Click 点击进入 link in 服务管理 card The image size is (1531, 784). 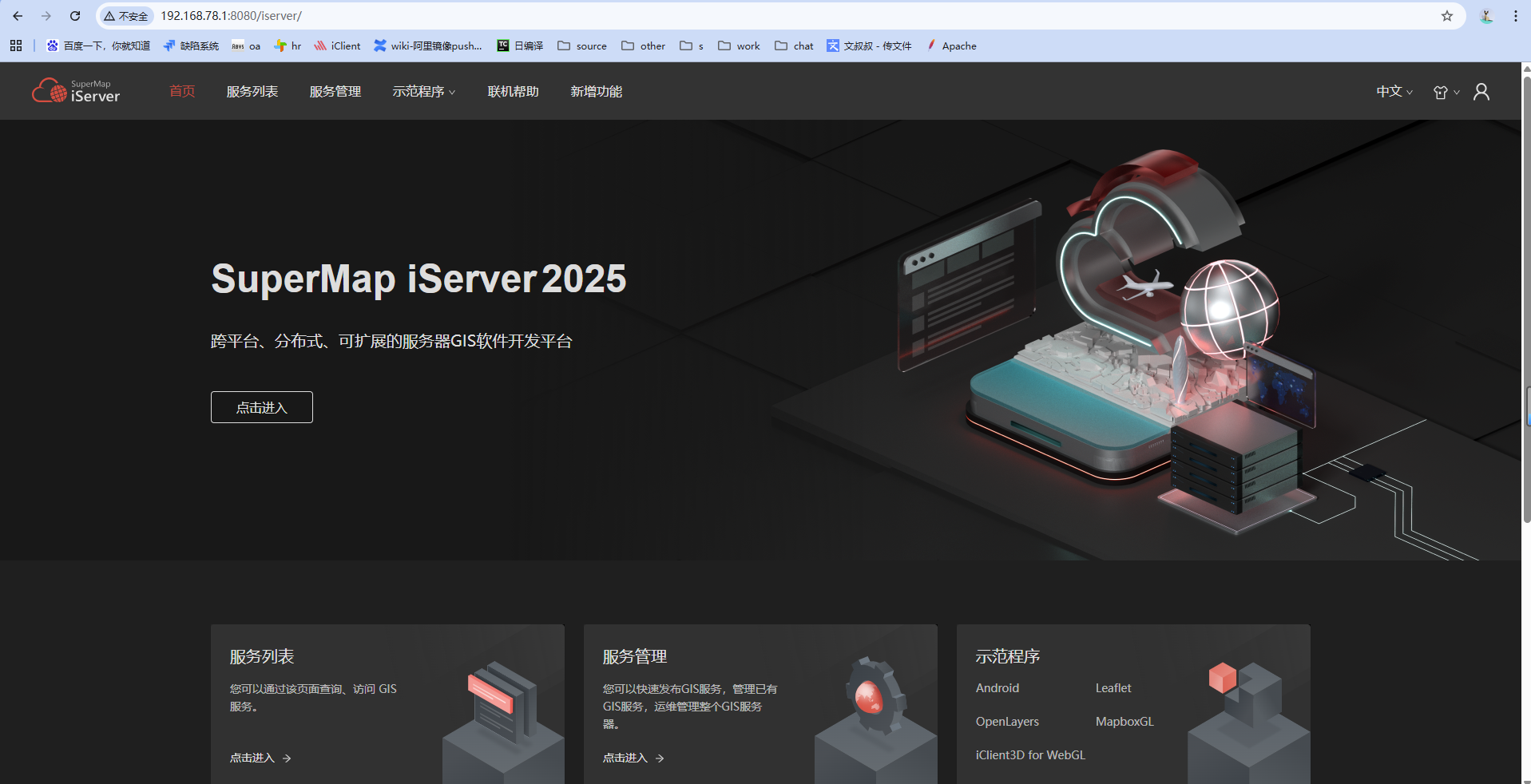click(633, 758)
